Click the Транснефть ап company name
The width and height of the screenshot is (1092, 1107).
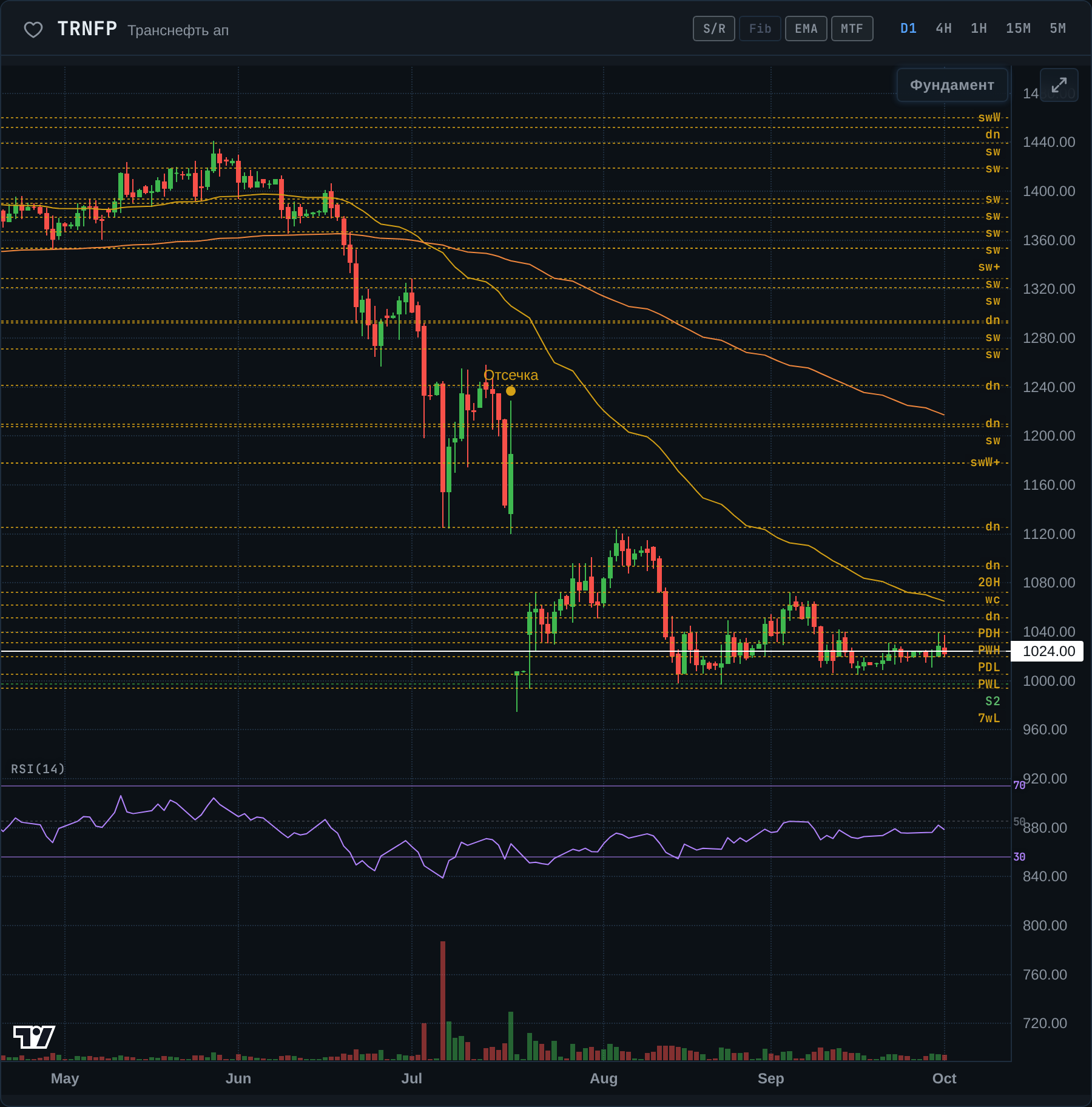click(x=178, y=30)
